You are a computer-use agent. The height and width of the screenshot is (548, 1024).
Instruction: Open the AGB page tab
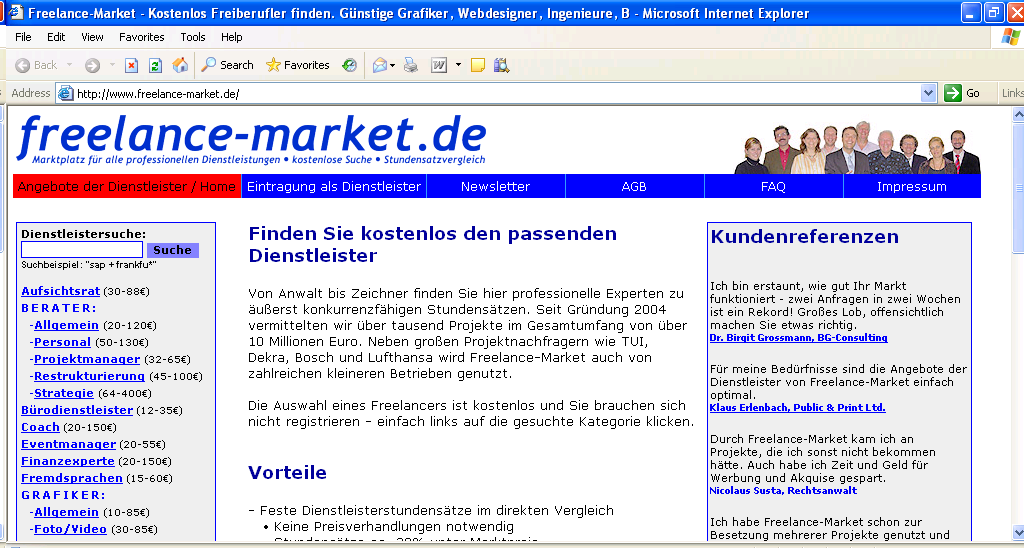pyautogui.click(x=634, y=186)
